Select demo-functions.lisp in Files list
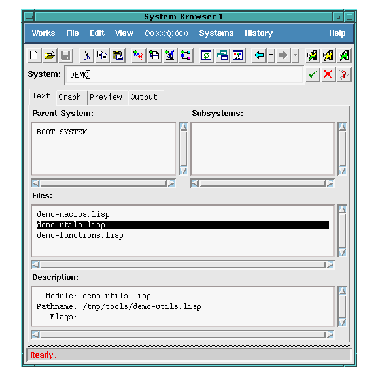Image resolution: width=379 pixels, height=377 pixels. [x=80, y=235]
